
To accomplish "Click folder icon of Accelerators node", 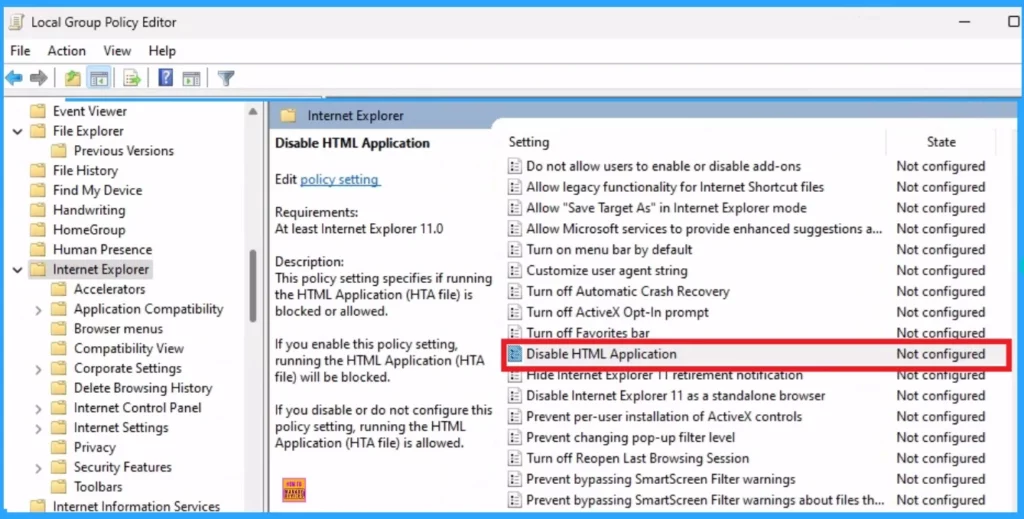I will 59,289.
